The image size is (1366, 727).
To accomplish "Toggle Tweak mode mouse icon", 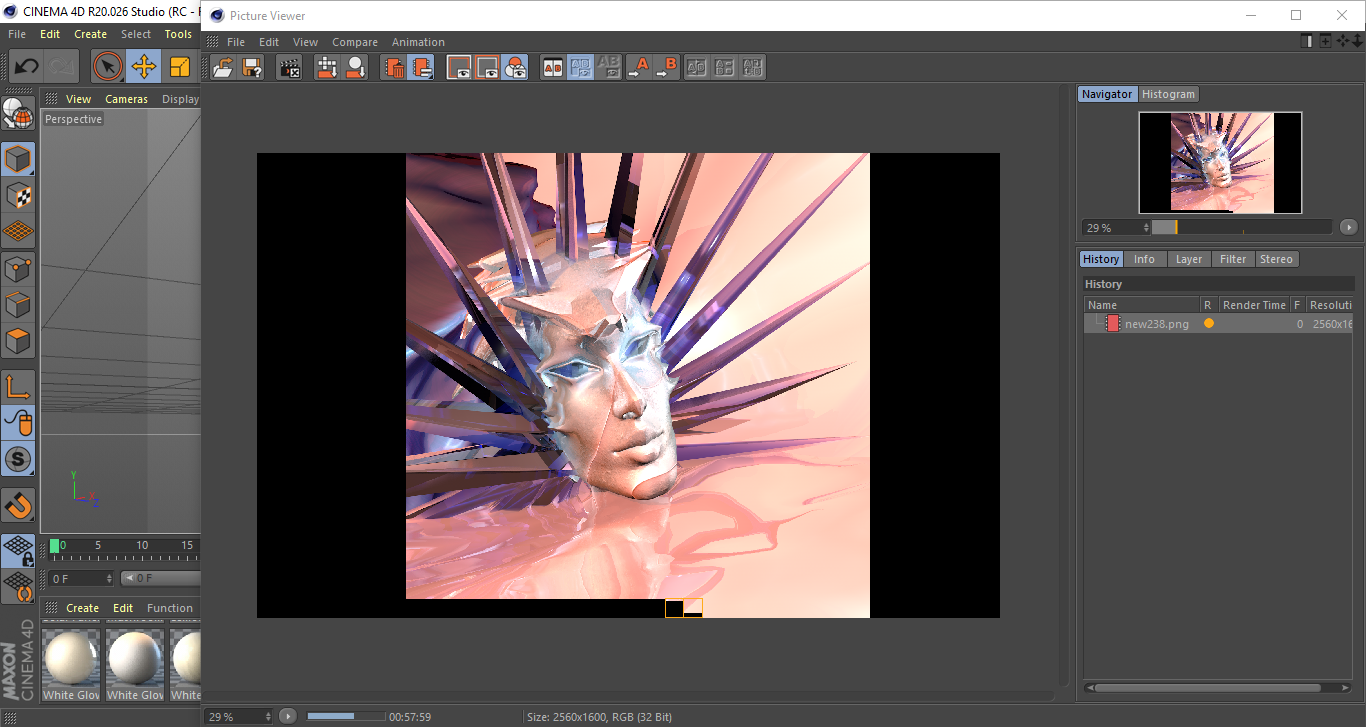I will click(x=18, y=423).
